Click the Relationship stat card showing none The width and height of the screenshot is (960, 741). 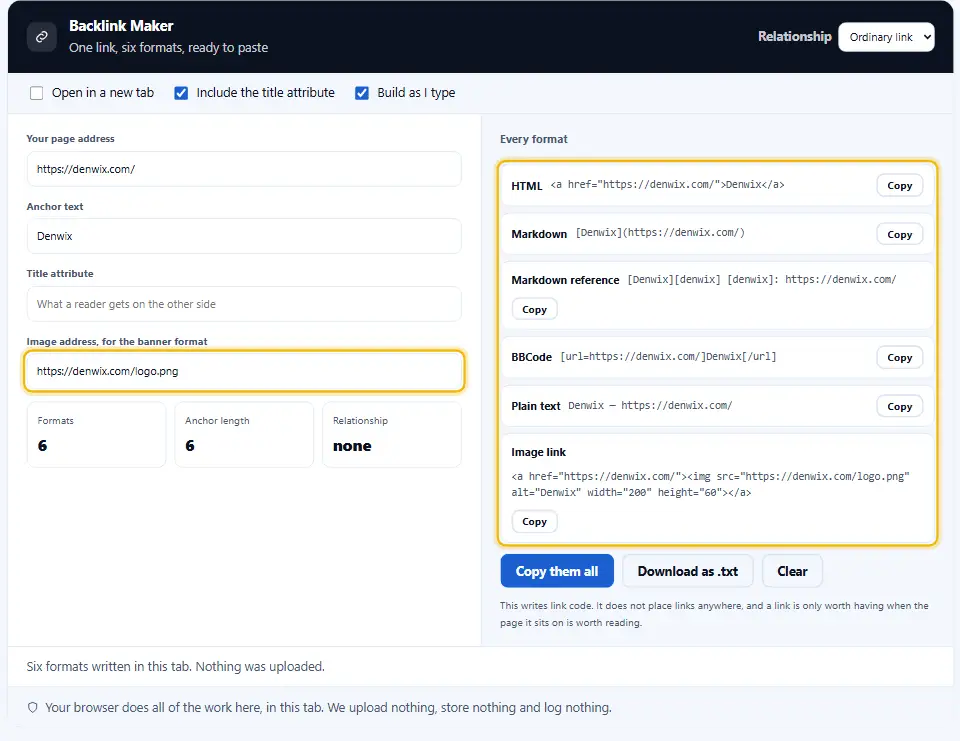pos(392,435)
